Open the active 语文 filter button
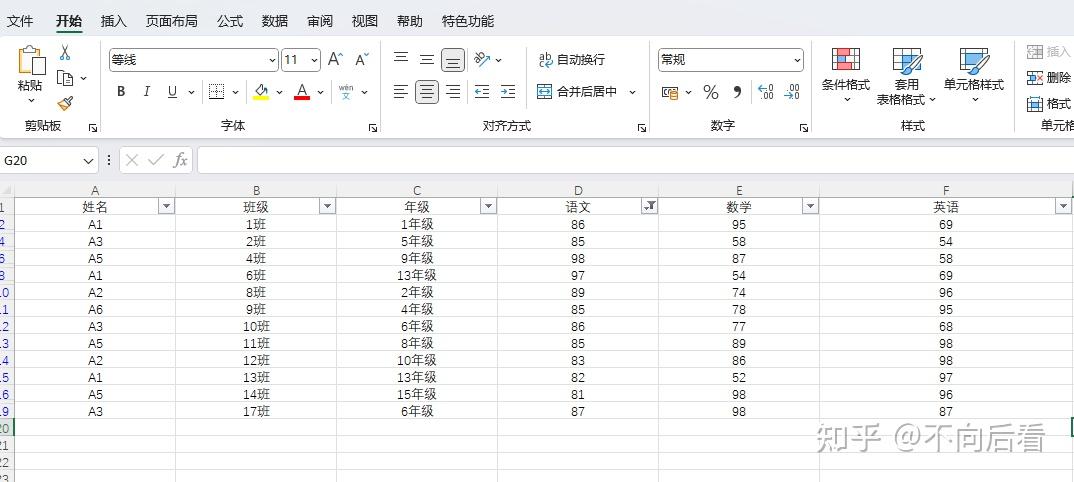 (649, 206)
